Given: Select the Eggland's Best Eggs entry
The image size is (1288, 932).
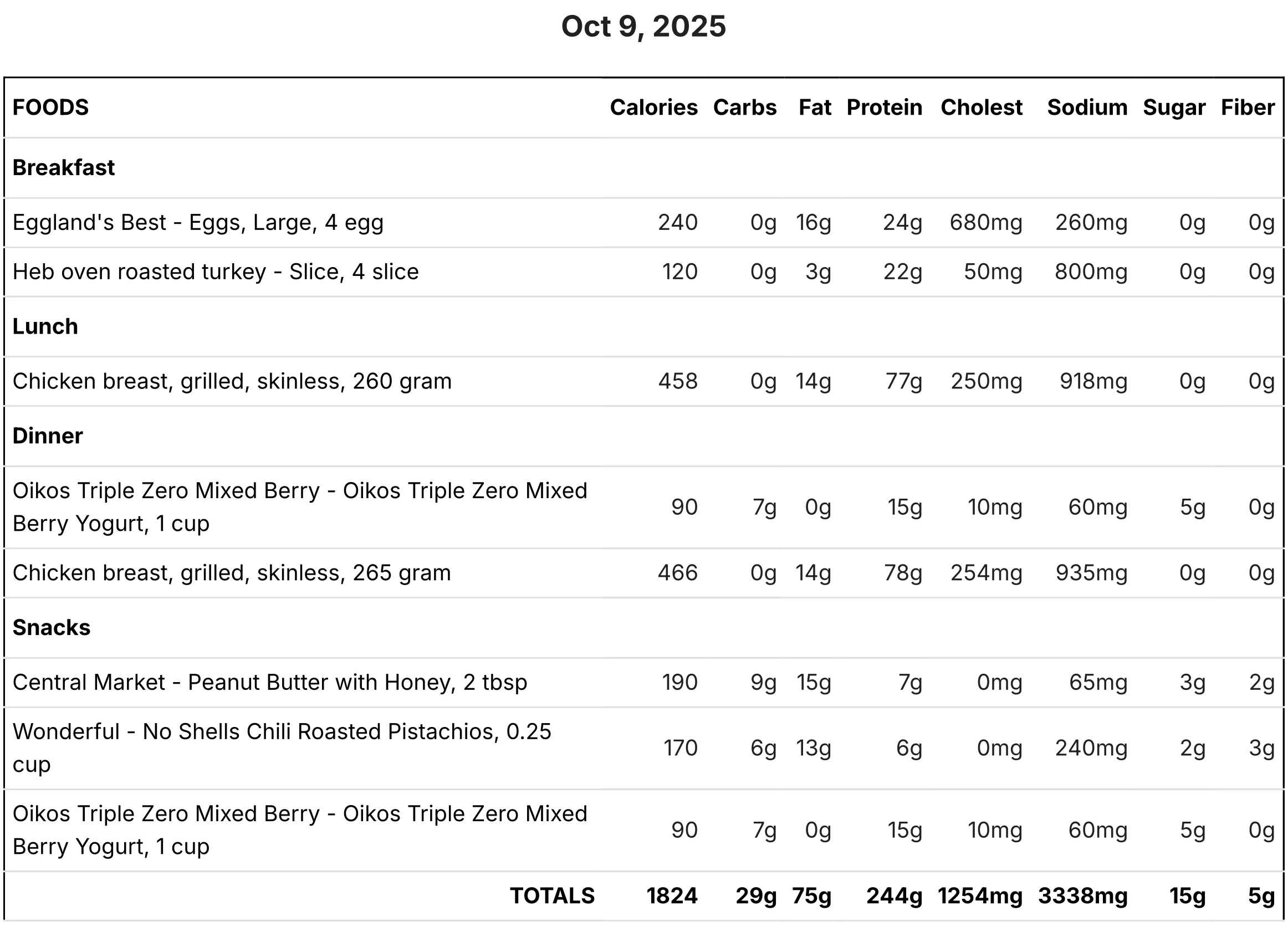Looking at the screenshot, I should pyautogui.click(x=198, y=223).
